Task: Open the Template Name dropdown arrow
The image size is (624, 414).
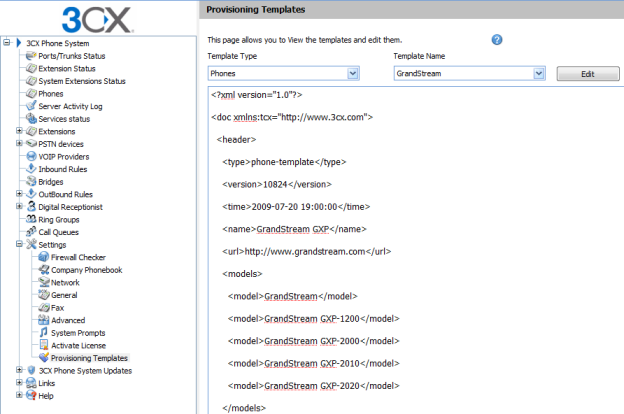Action: pyautogui.click(x=539, y=74)
